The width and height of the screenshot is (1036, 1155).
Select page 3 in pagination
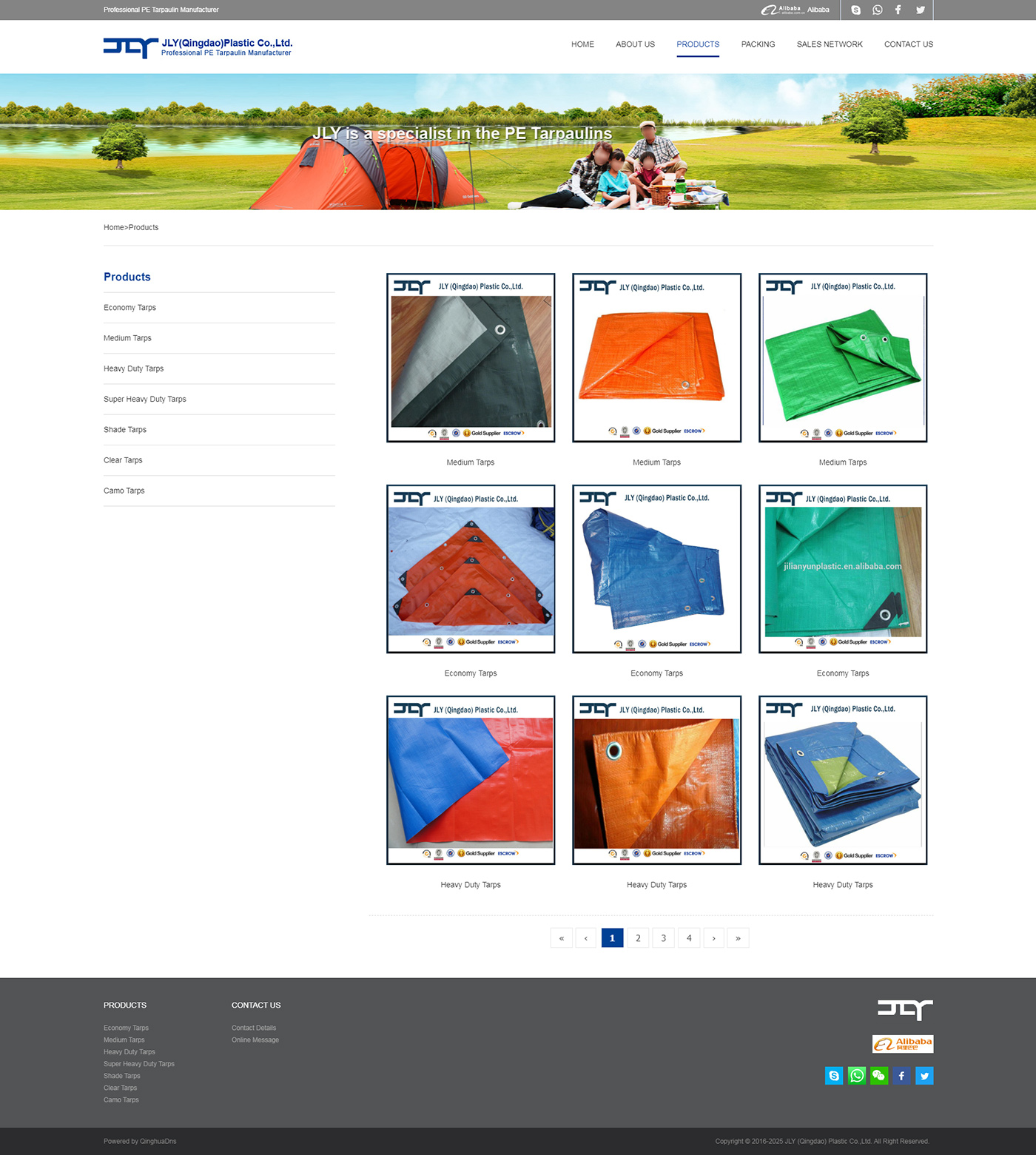pos(663,938)
